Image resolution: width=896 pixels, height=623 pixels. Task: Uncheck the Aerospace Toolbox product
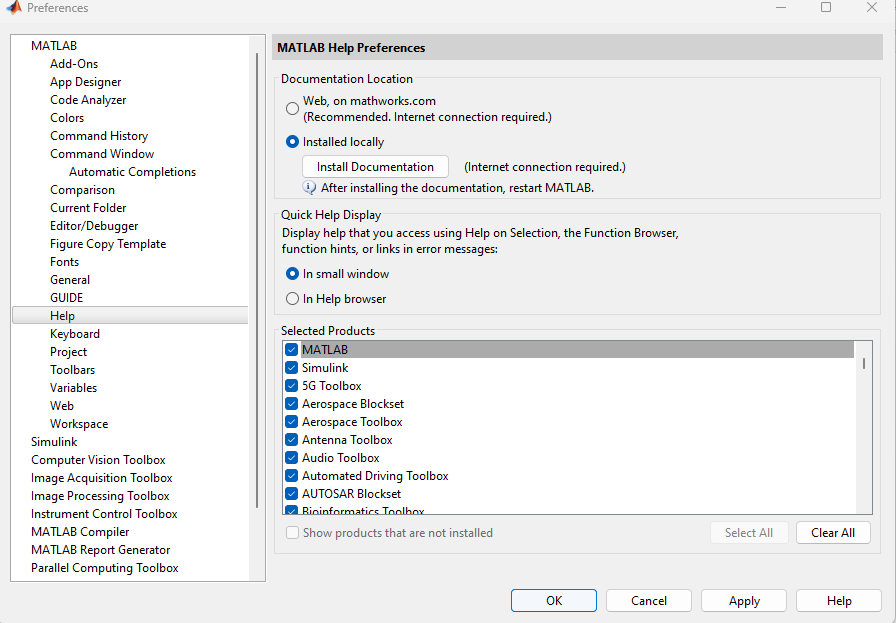tap(291, 422)
